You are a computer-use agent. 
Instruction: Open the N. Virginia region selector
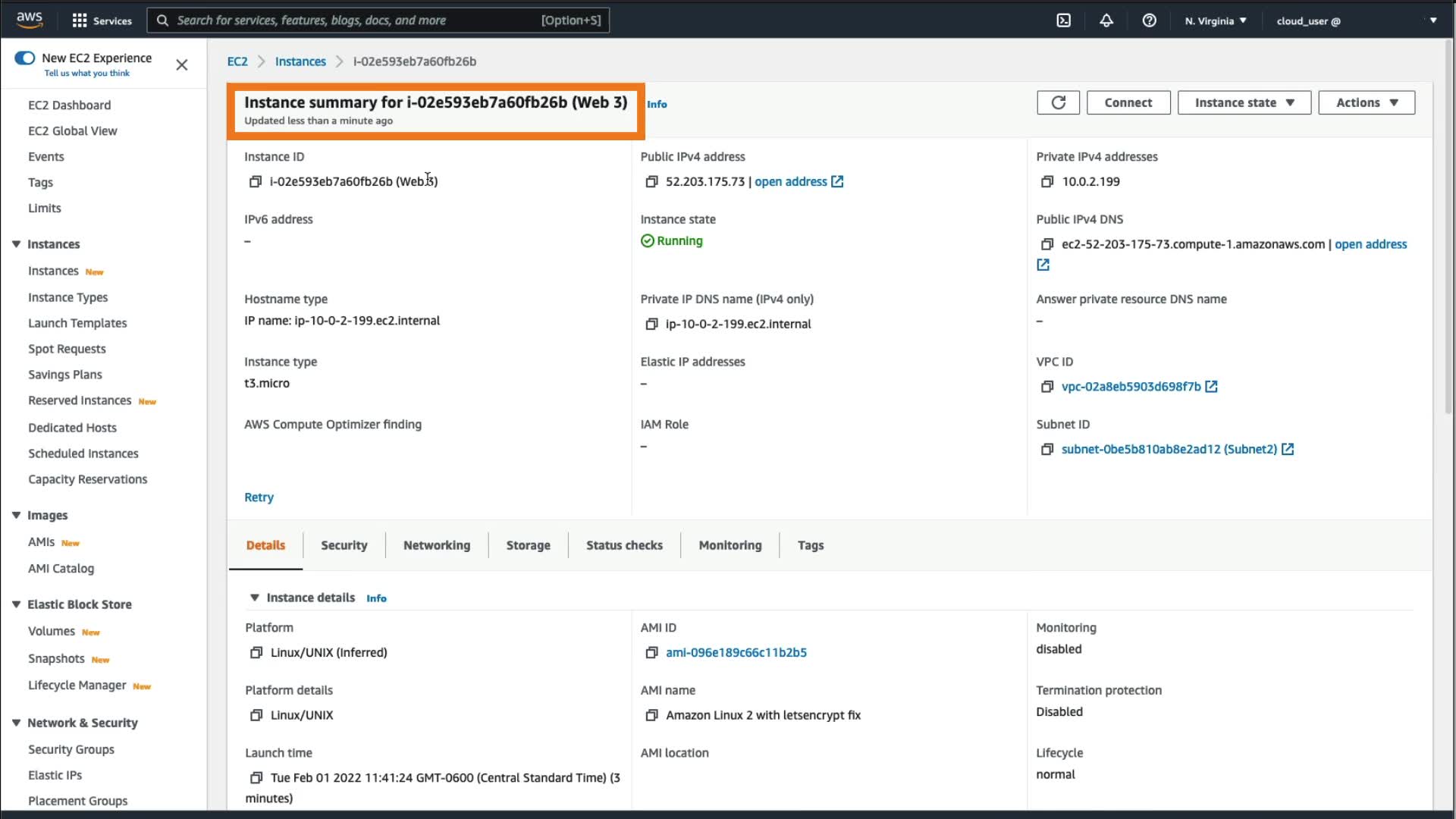click(x=1215, y=20)
